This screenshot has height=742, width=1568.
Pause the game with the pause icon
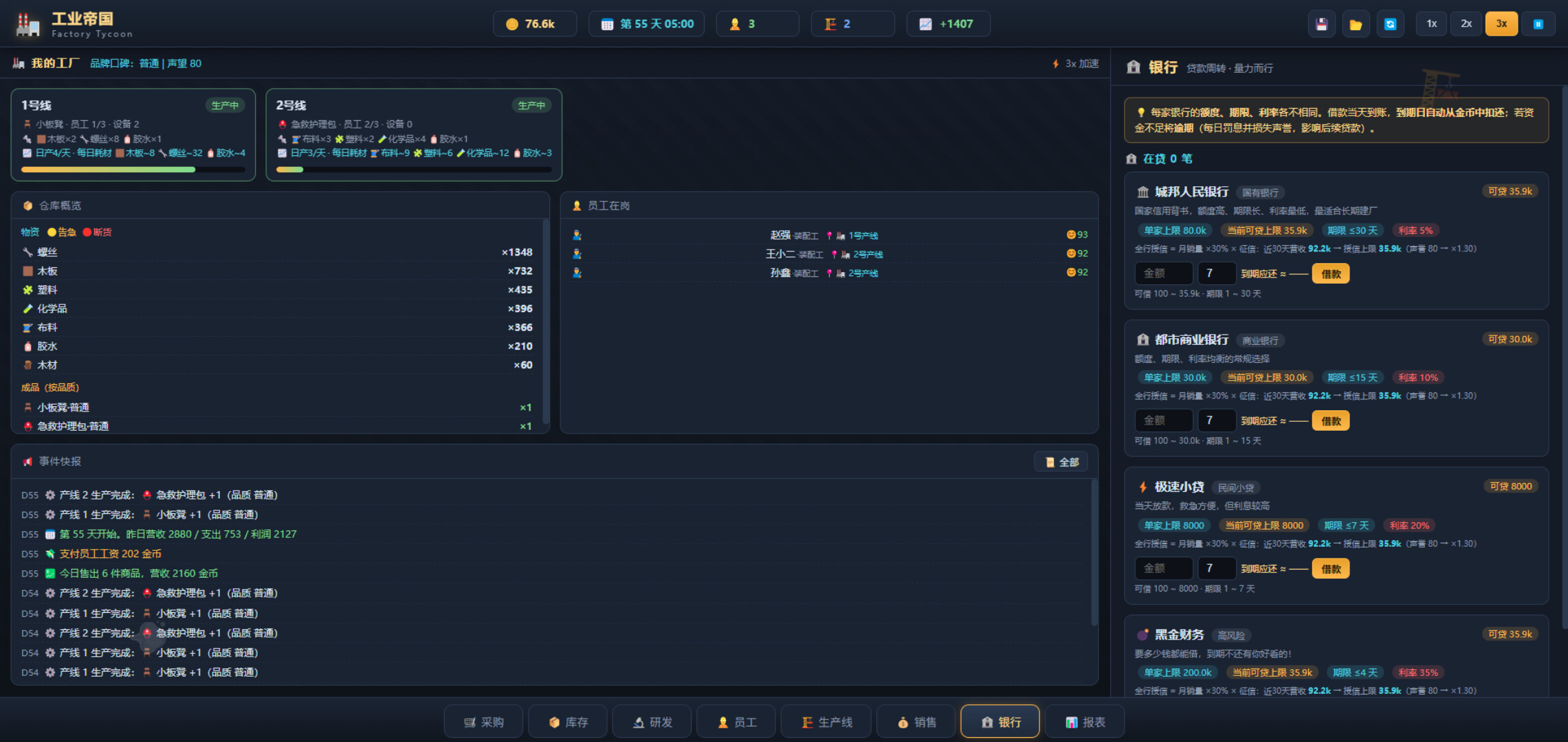(1538, 24)
